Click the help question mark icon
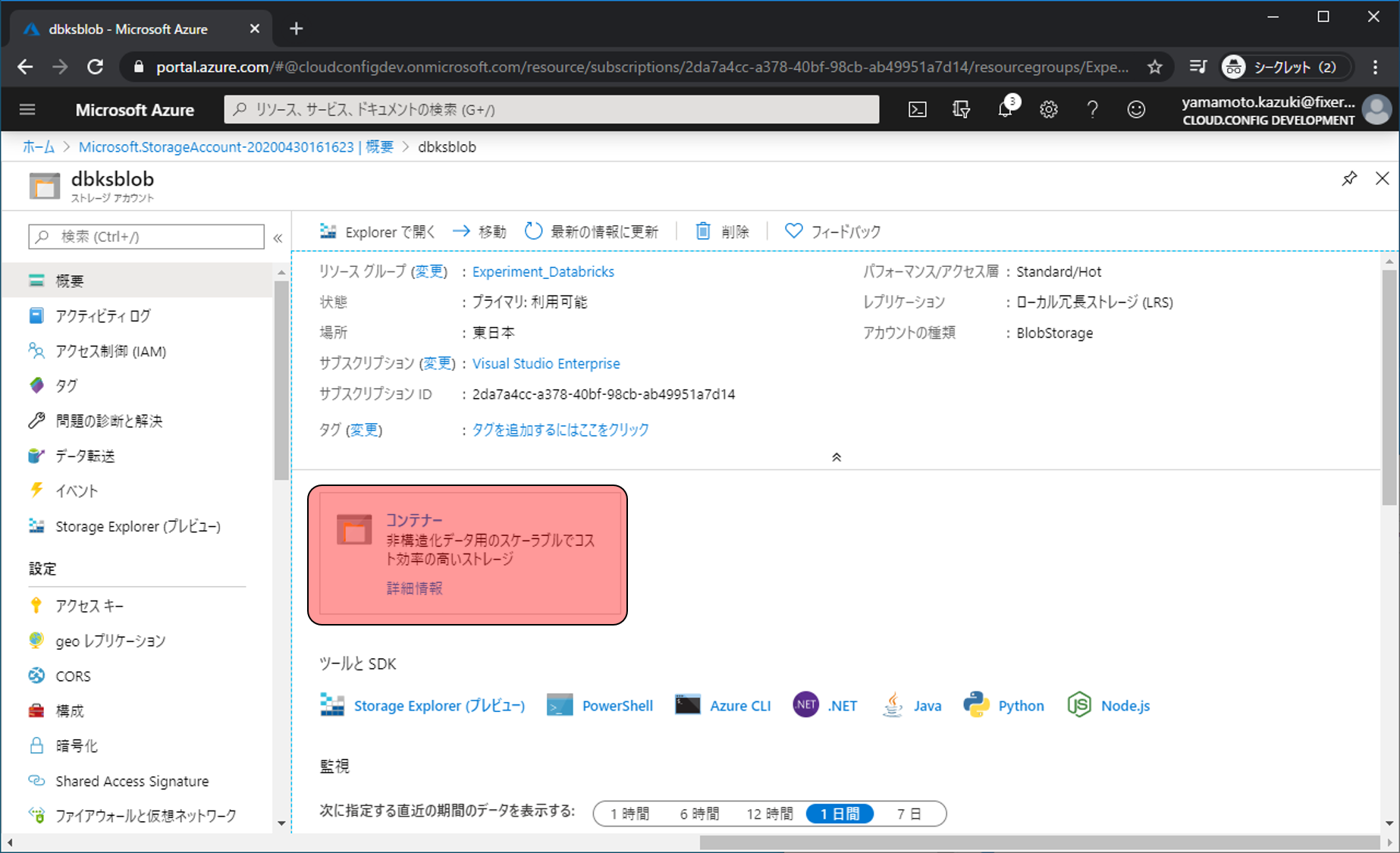Viewport: 1400px width, 853px height. pyautogui.click(x=1092, y=110)
